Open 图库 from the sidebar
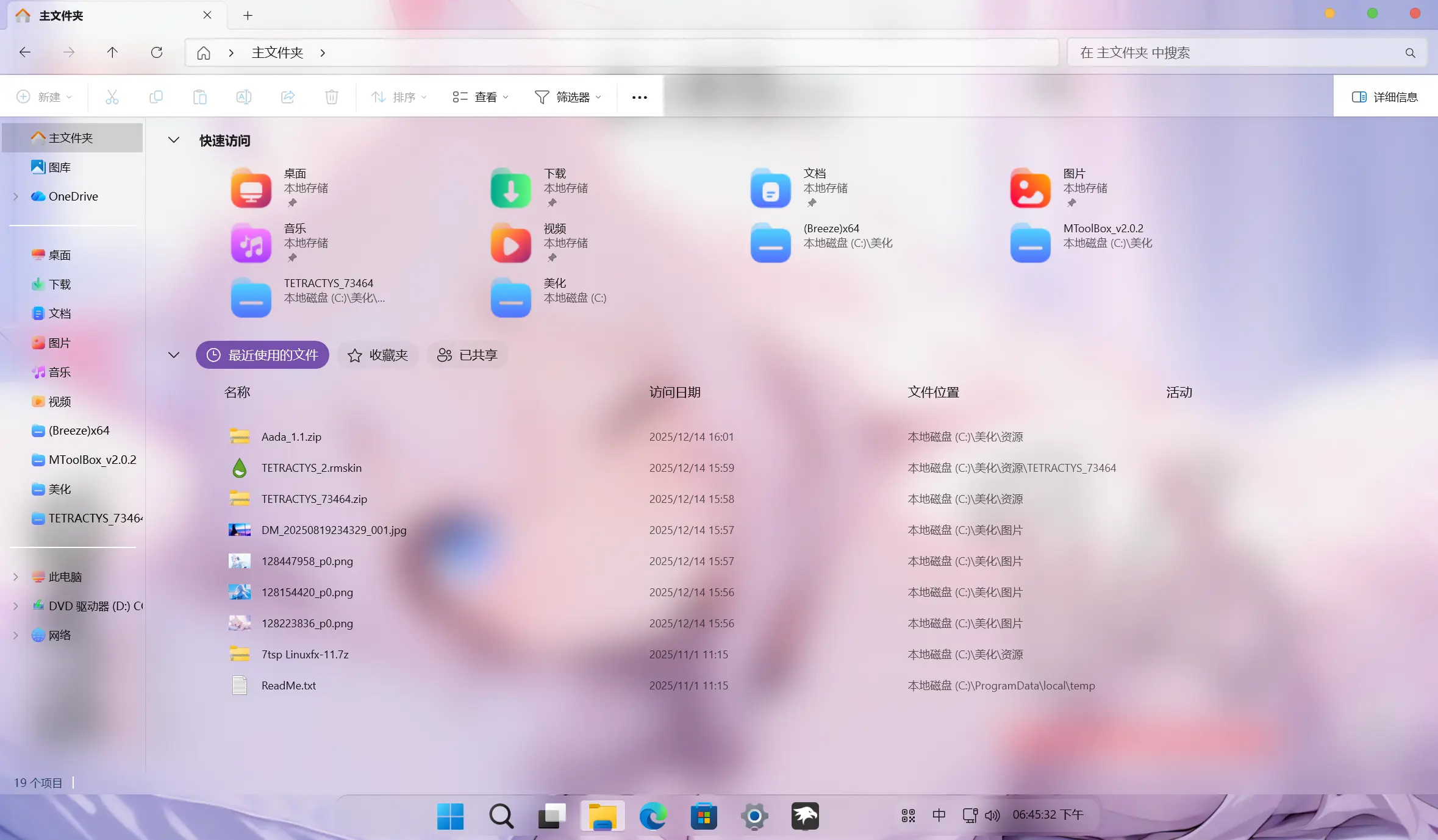Image resolution: width=1438 pixels, height=840 pixels. (x=59, y=166)
